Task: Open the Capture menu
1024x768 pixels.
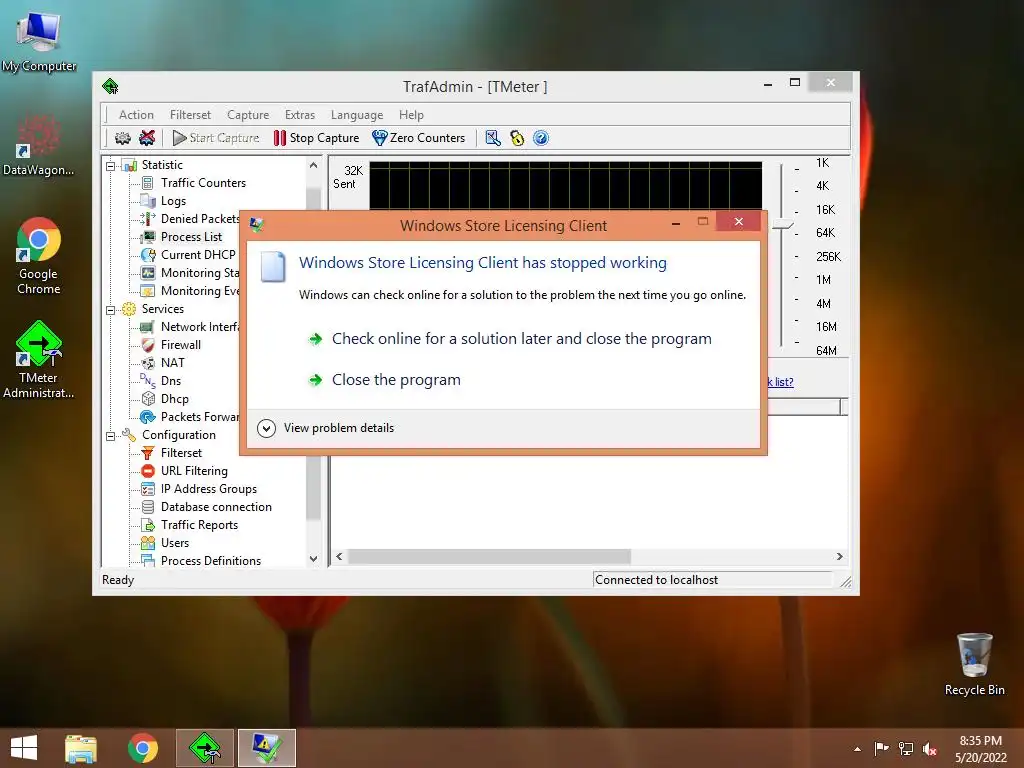Action: [x=248, y=115]
